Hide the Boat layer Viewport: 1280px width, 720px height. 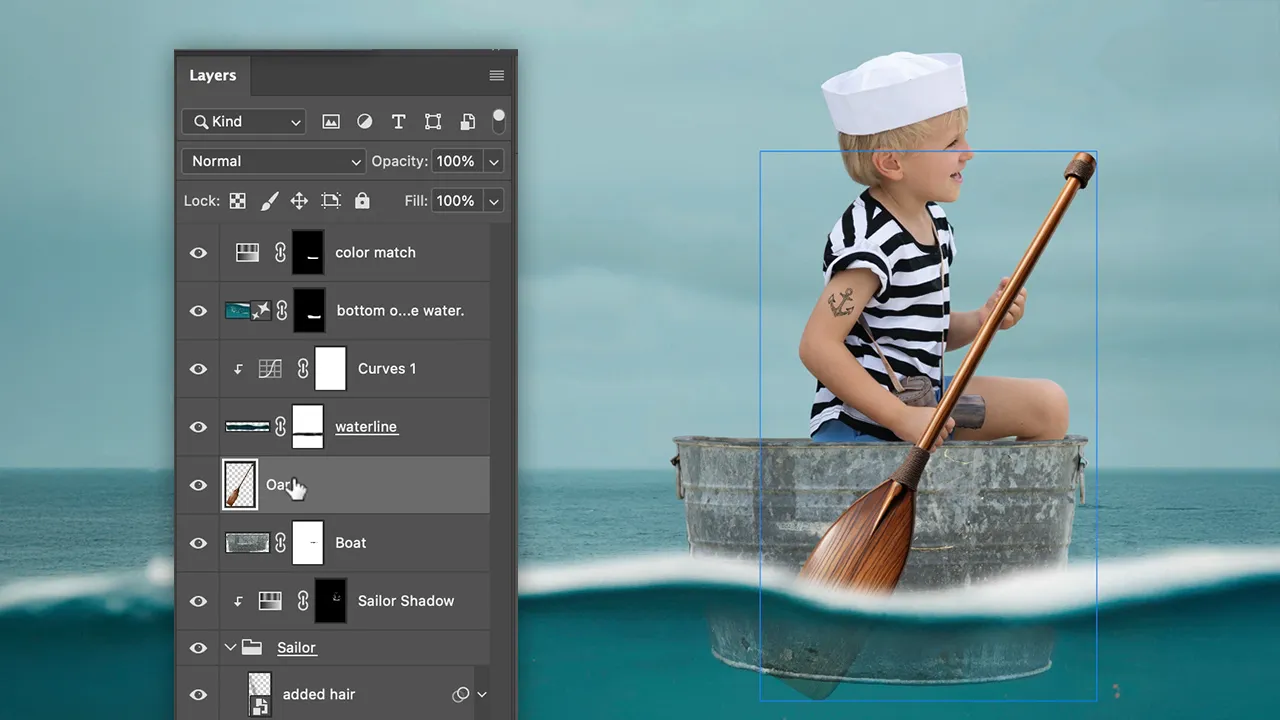[198, 543]
